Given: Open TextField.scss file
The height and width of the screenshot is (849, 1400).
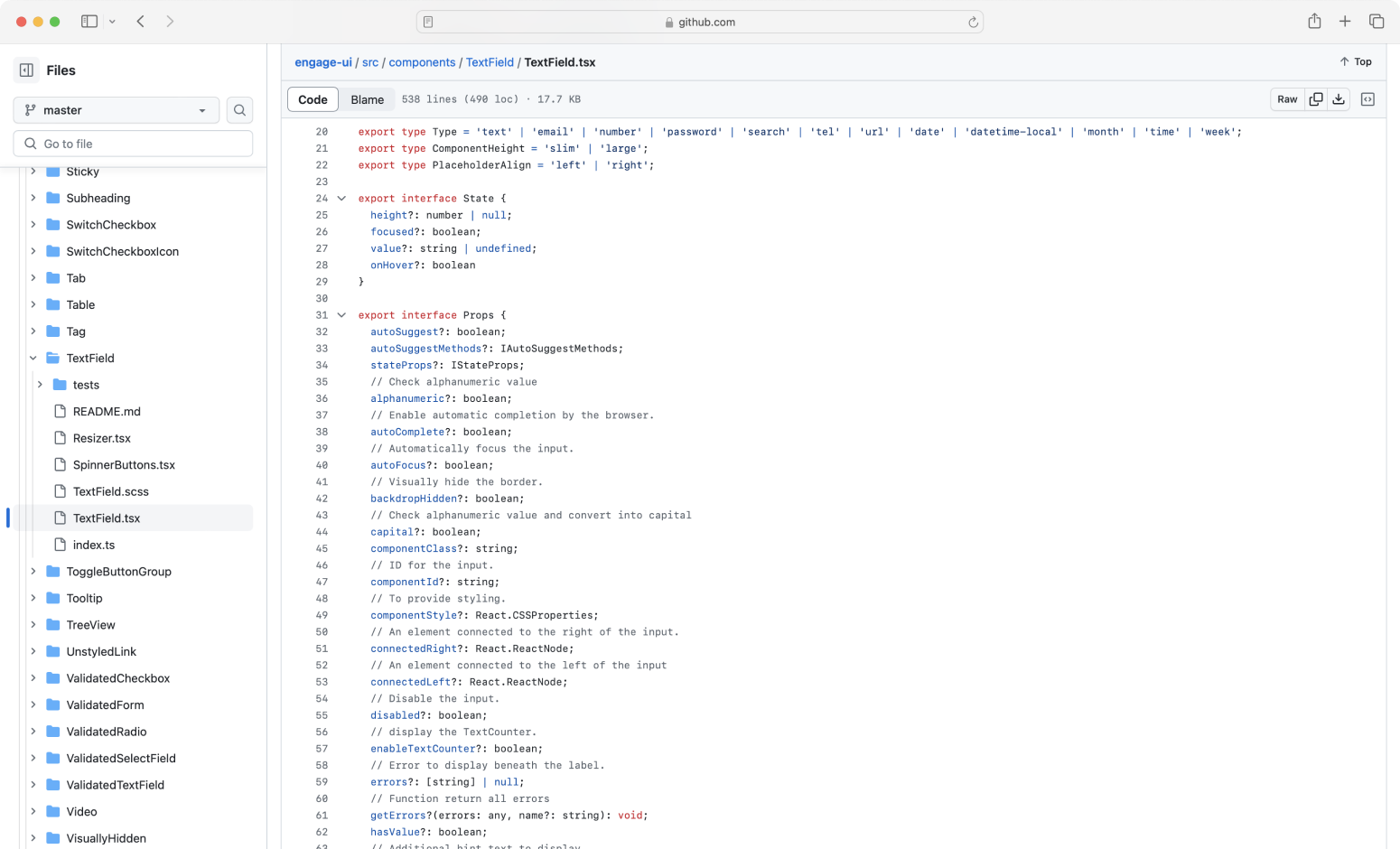Looking at the screenshot, I should (x=111, y=491).
